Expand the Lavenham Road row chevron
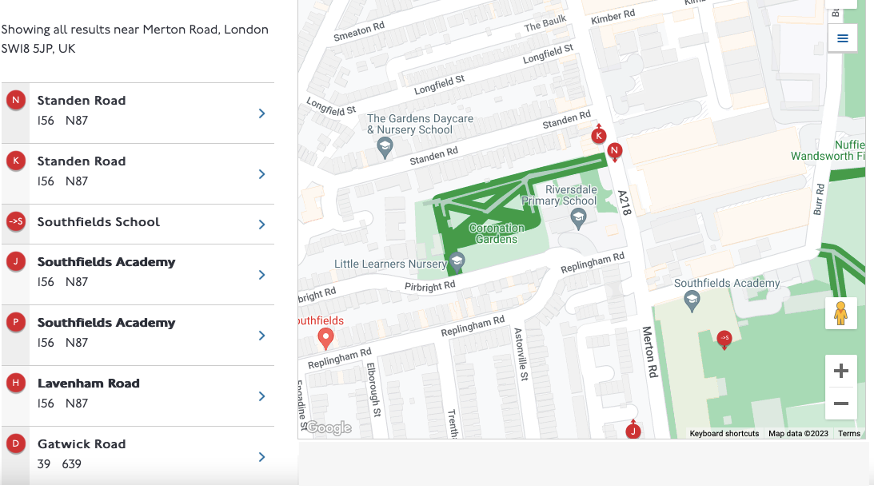The image size is (874, 486). click(262, 396)
